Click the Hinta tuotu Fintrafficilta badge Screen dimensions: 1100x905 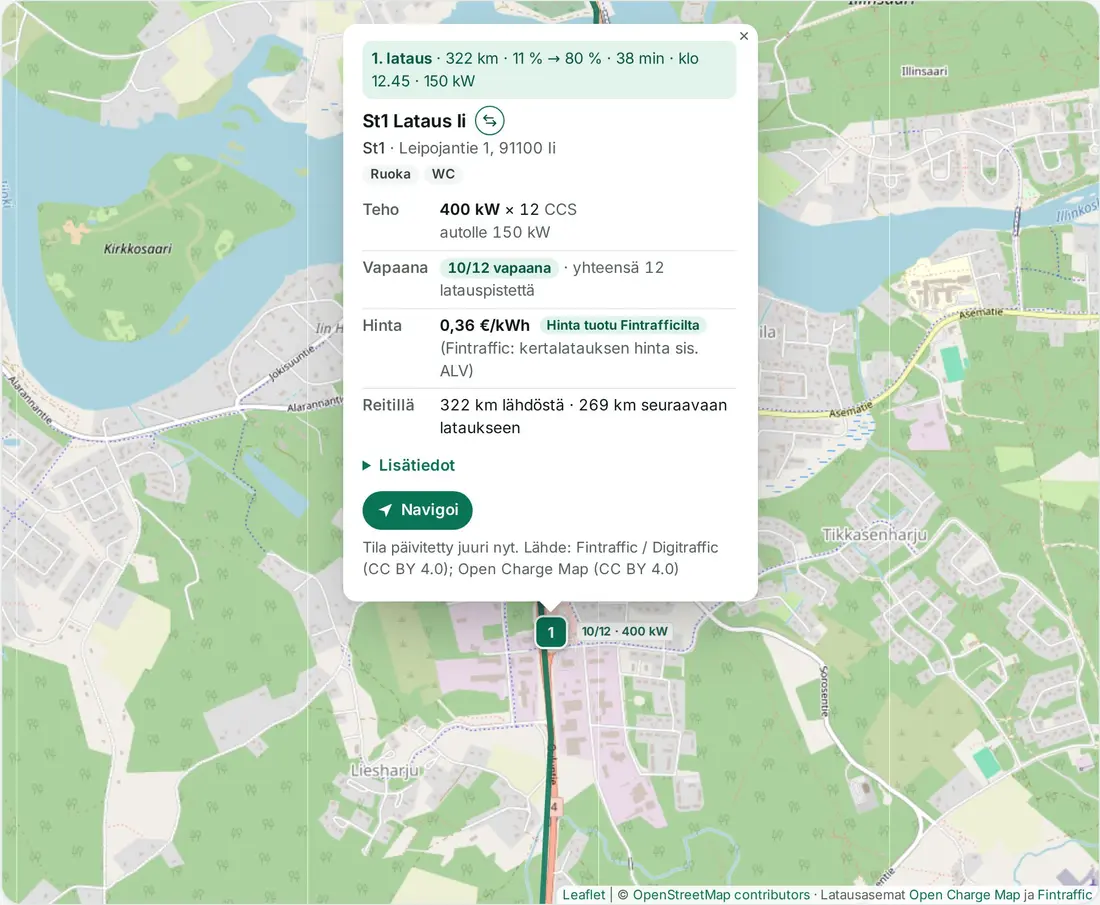point(623,326)
